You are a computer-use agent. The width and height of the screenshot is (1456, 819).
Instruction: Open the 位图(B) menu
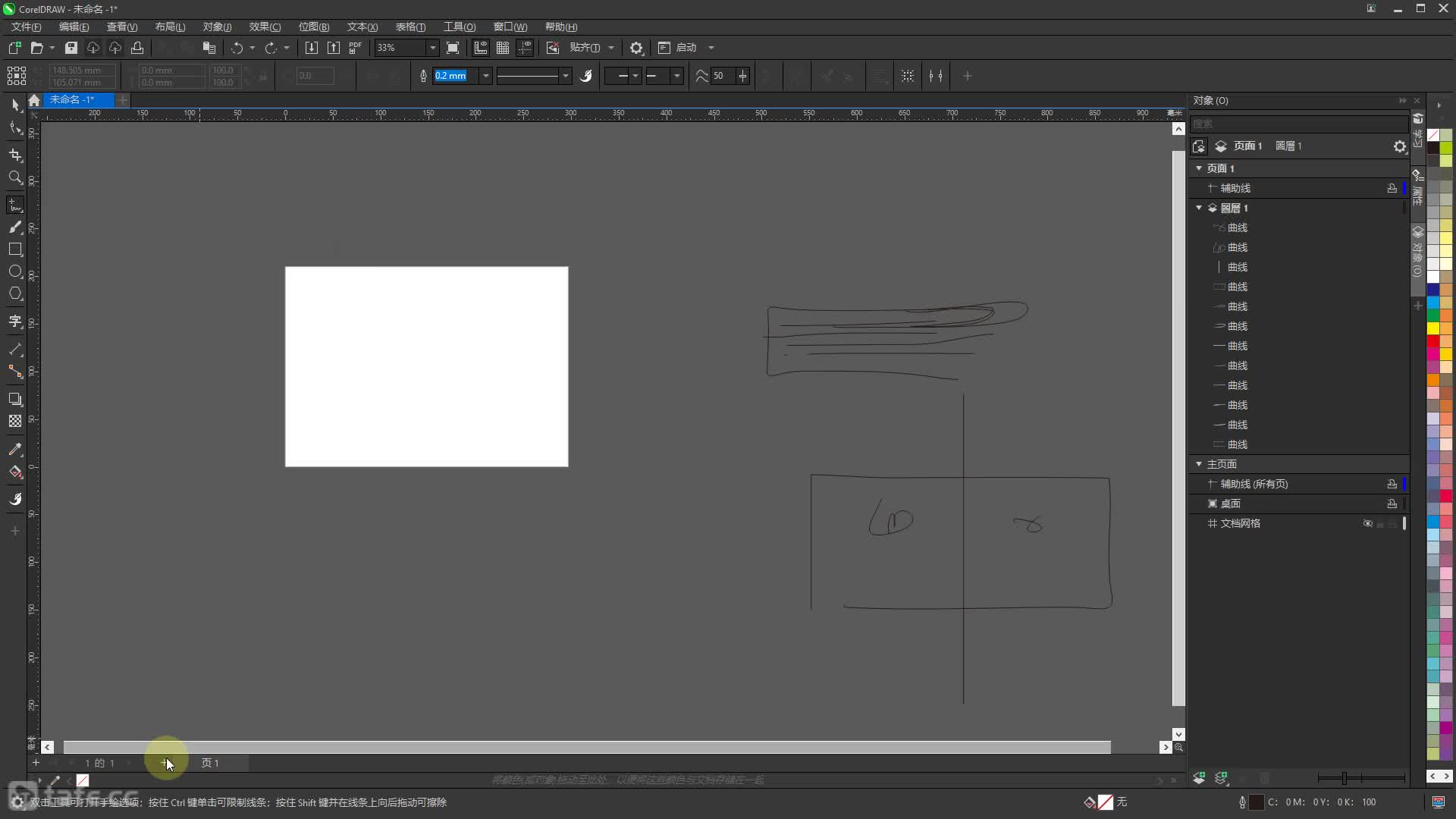click(314, 27)
